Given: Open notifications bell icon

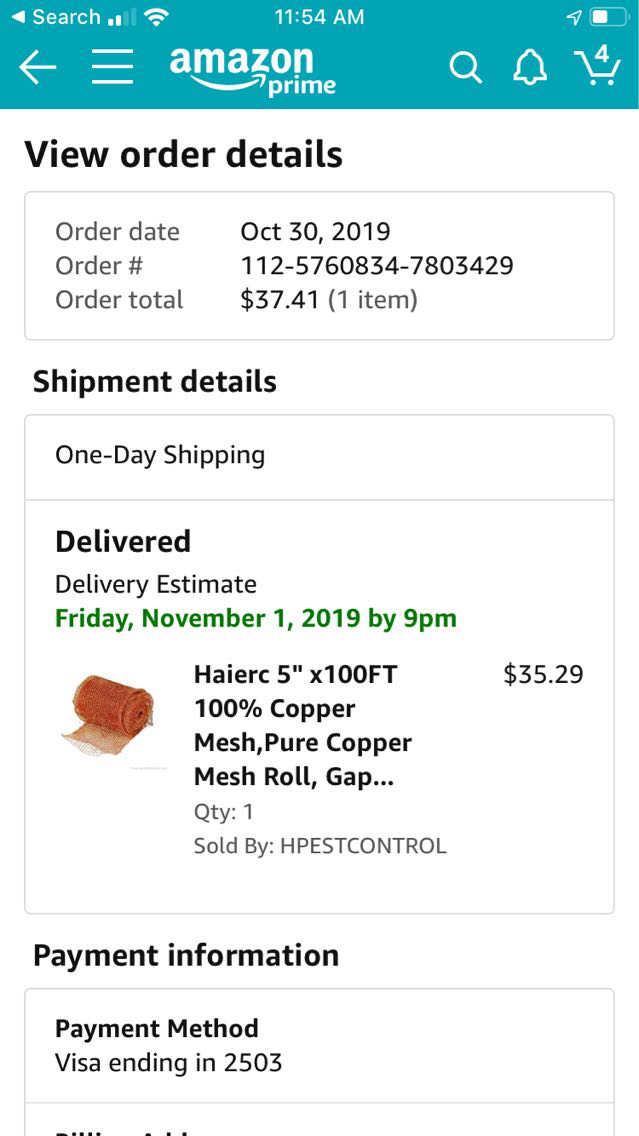Looking at the screenshot, I should 530,67.
